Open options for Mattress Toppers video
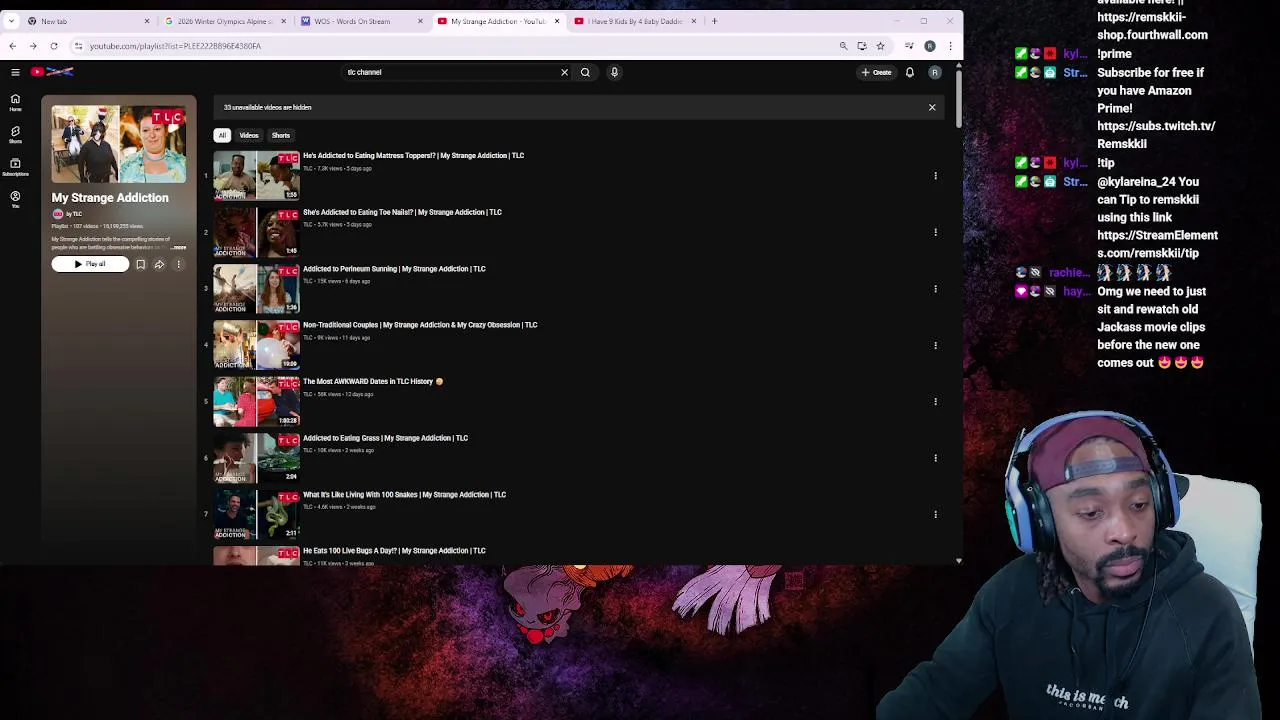 click(x=936, y=176)
